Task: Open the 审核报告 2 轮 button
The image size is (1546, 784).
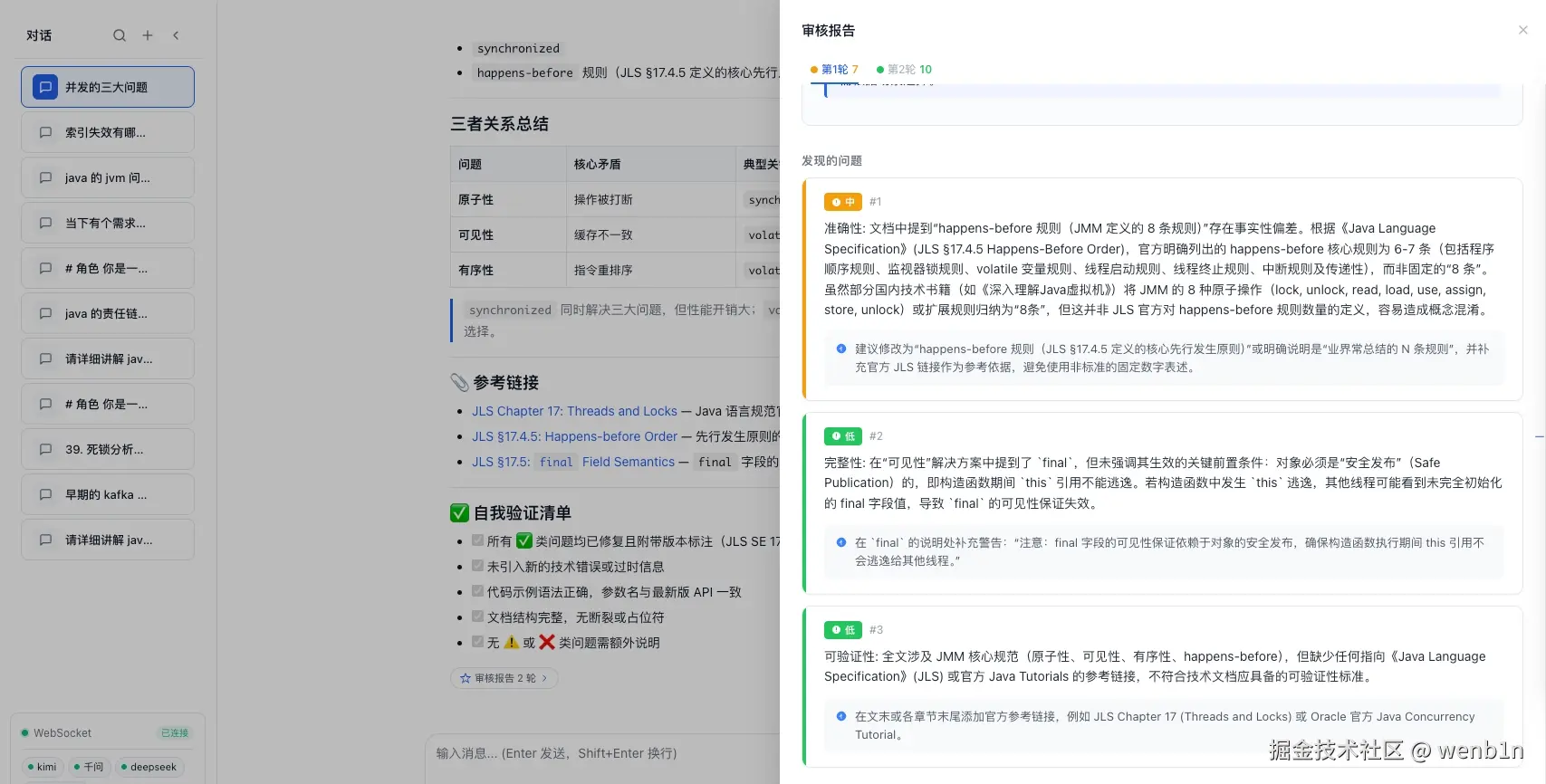Action: click(x=504, y=678)
